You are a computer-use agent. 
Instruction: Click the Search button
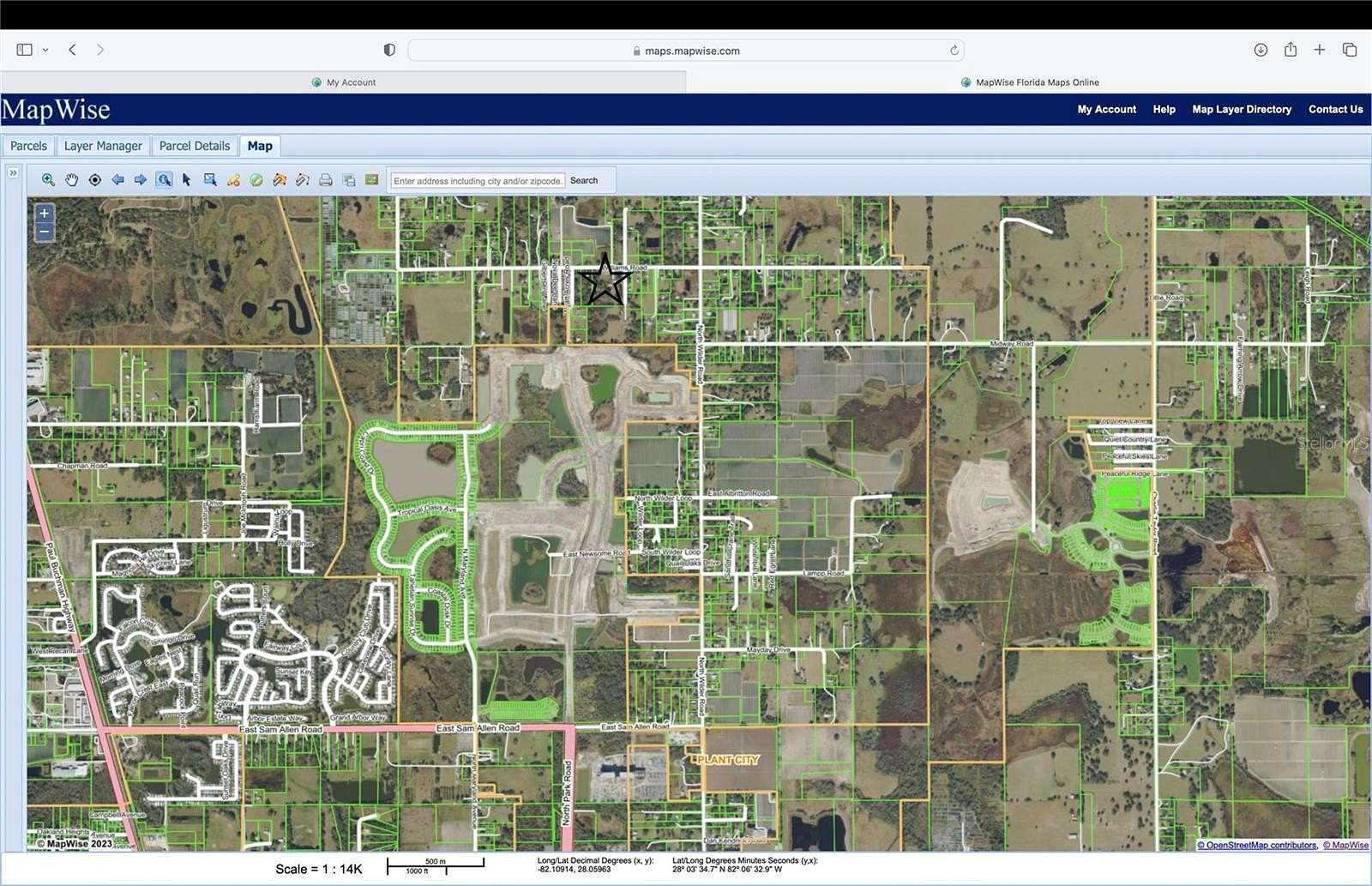(x=586, y=180)
